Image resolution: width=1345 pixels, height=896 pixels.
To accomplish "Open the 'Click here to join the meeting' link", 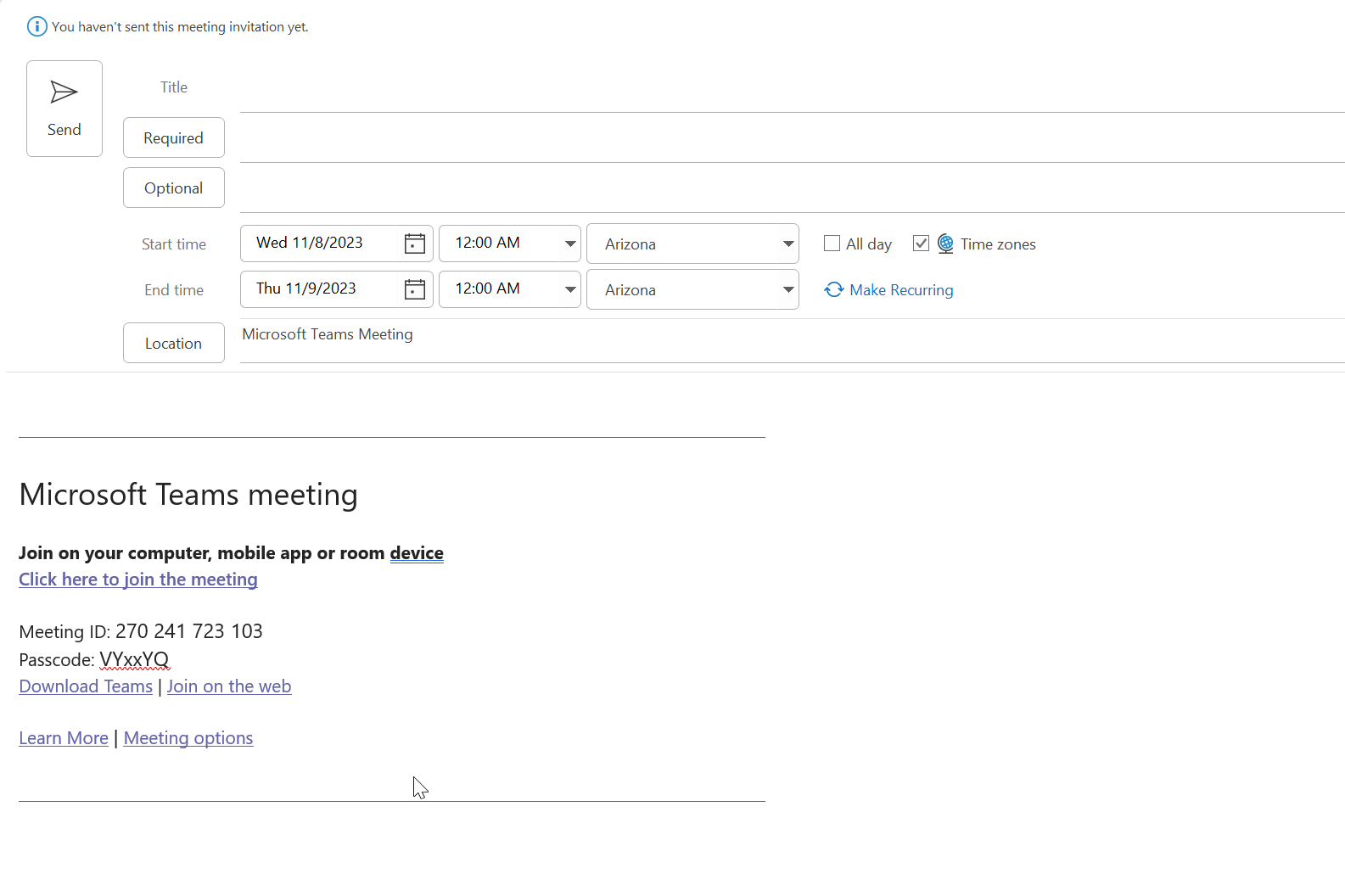I will point(138,580).
